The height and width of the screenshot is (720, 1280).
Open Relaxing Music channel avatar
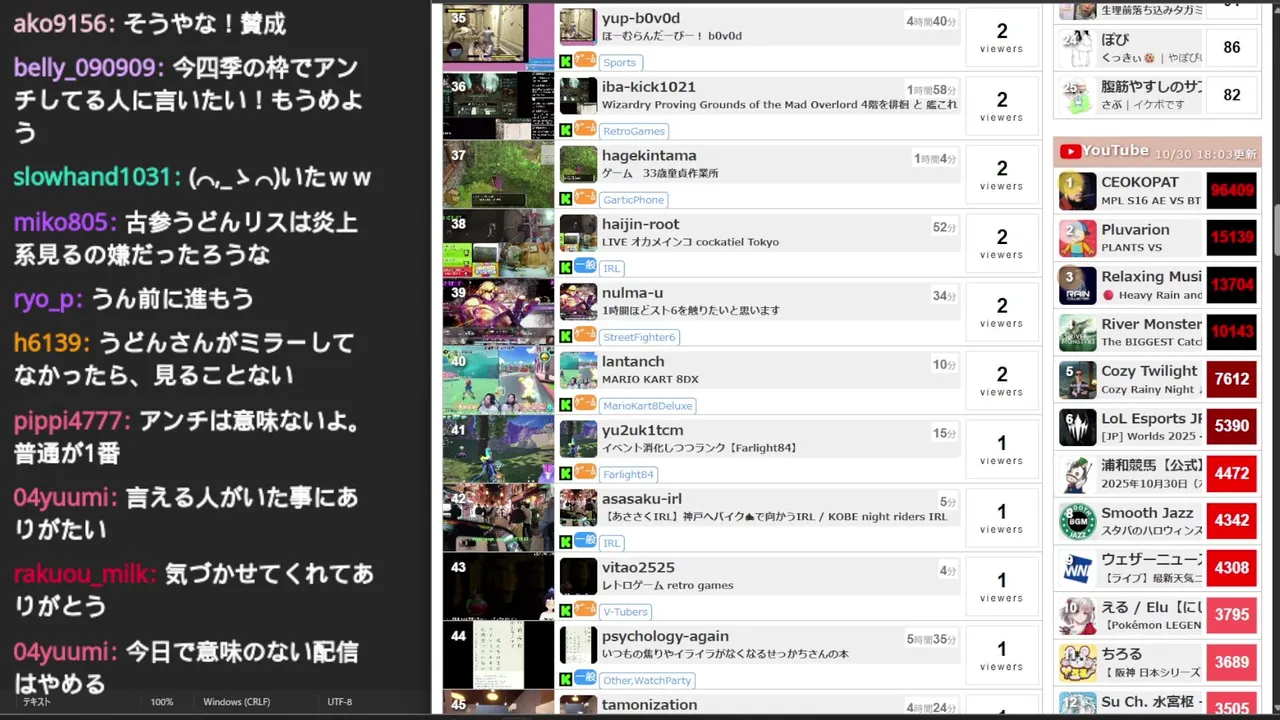(x=1077, y=285)
